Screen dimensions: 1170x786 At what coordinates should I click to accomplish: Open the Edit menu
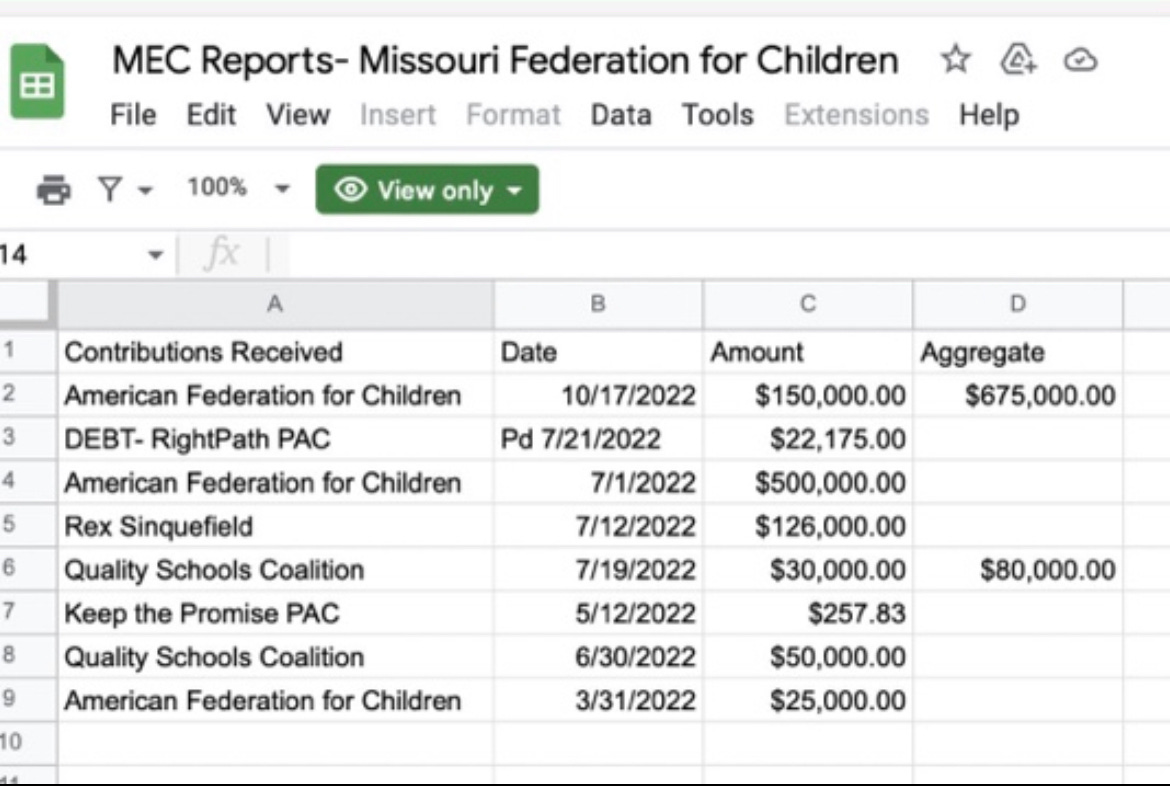(211, 115)
